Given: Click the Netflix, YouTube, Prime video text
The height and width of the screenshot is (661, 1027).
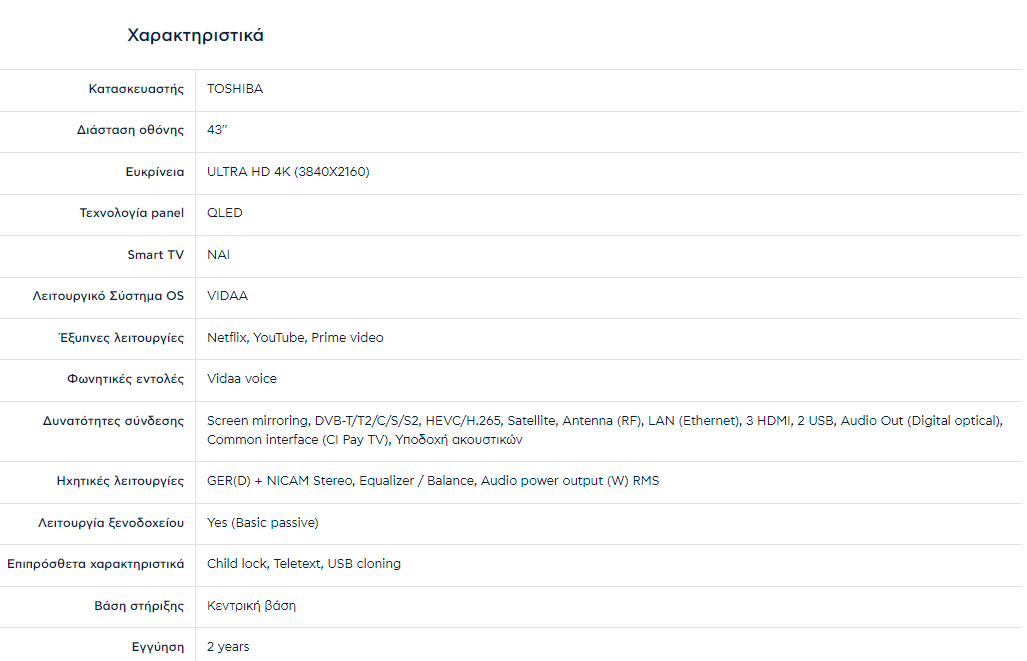Looking at the screenshot, I should [x=295, y=338].
